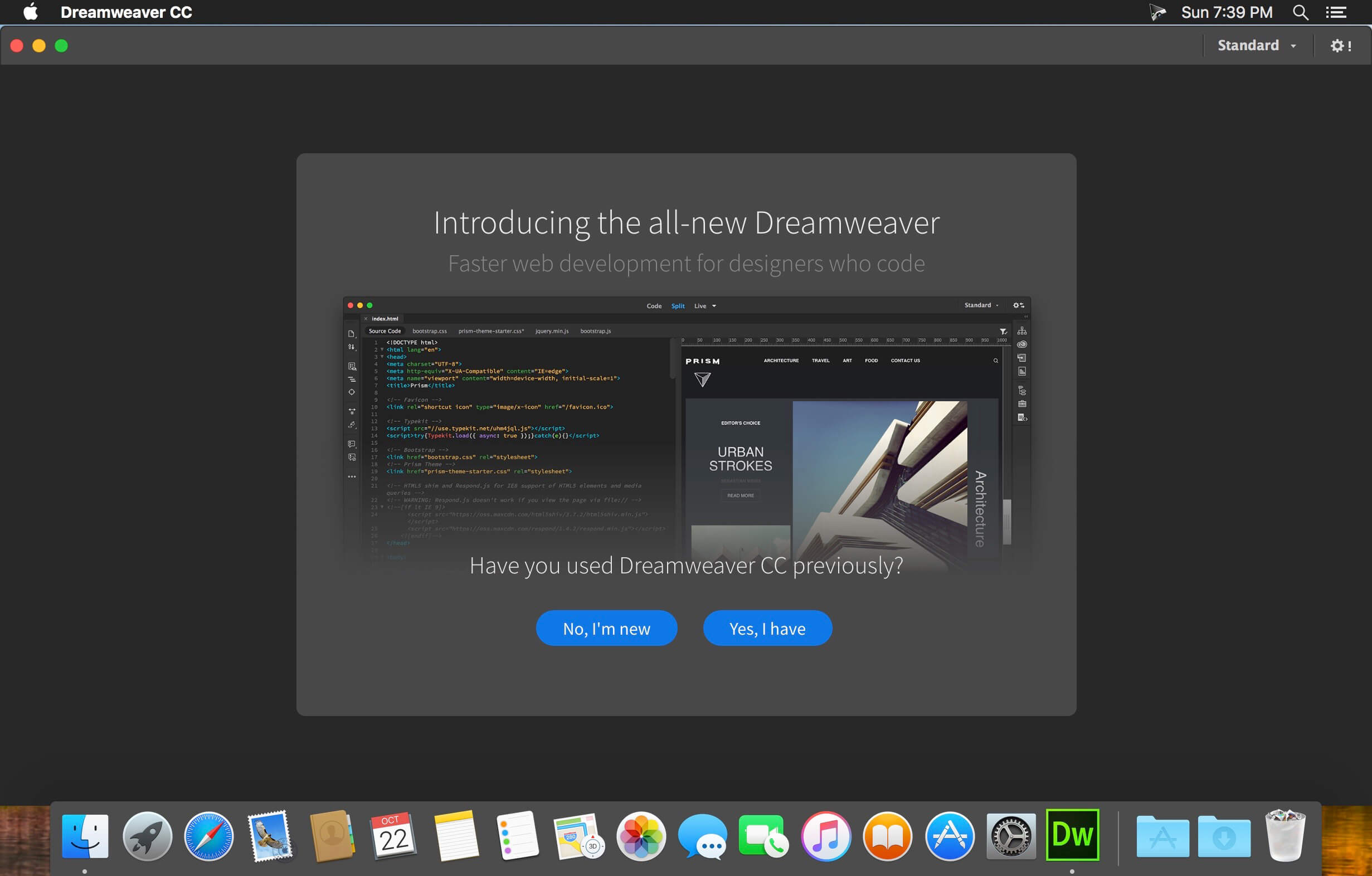This screenshot has width=1372, height=876.
Task: Open the Standard workspace dropdown
Action: 1257,45
